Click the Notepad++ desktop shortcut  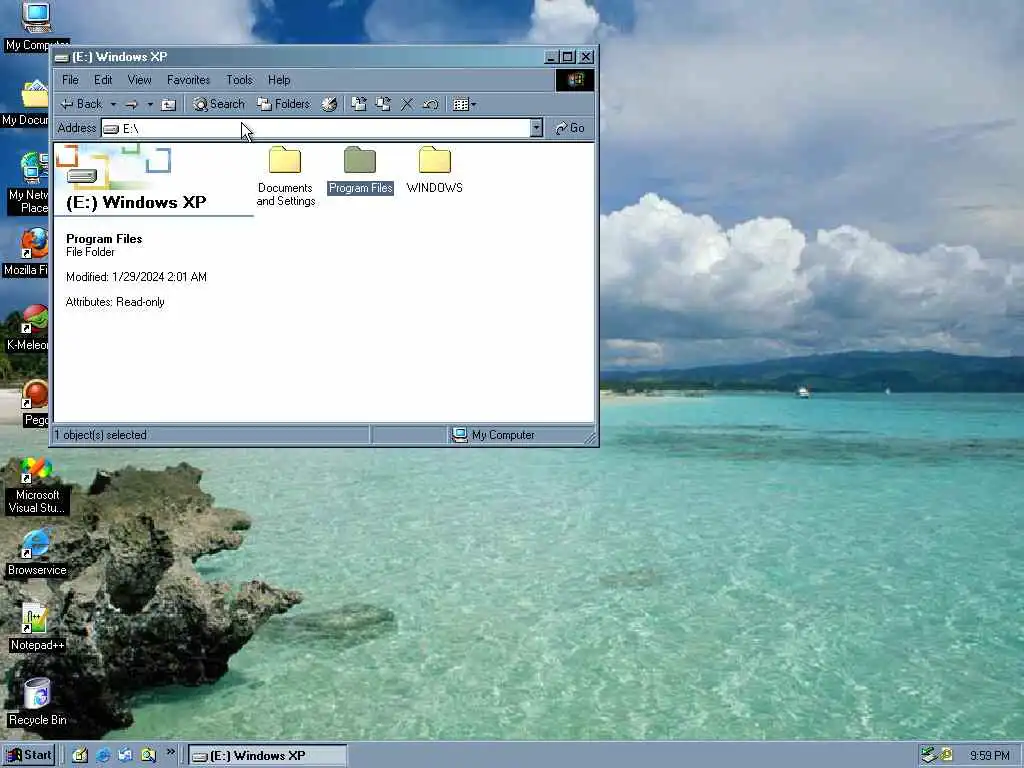point(37,628)
